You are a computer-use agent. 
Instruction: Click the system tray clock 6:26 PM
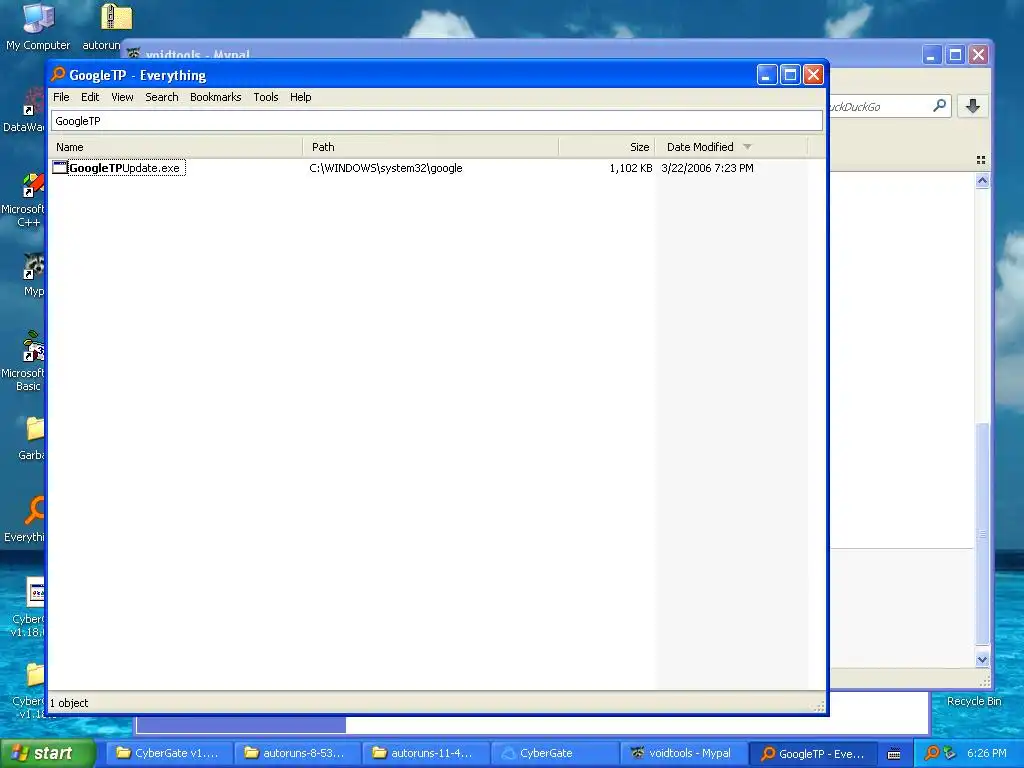(987, 753)
